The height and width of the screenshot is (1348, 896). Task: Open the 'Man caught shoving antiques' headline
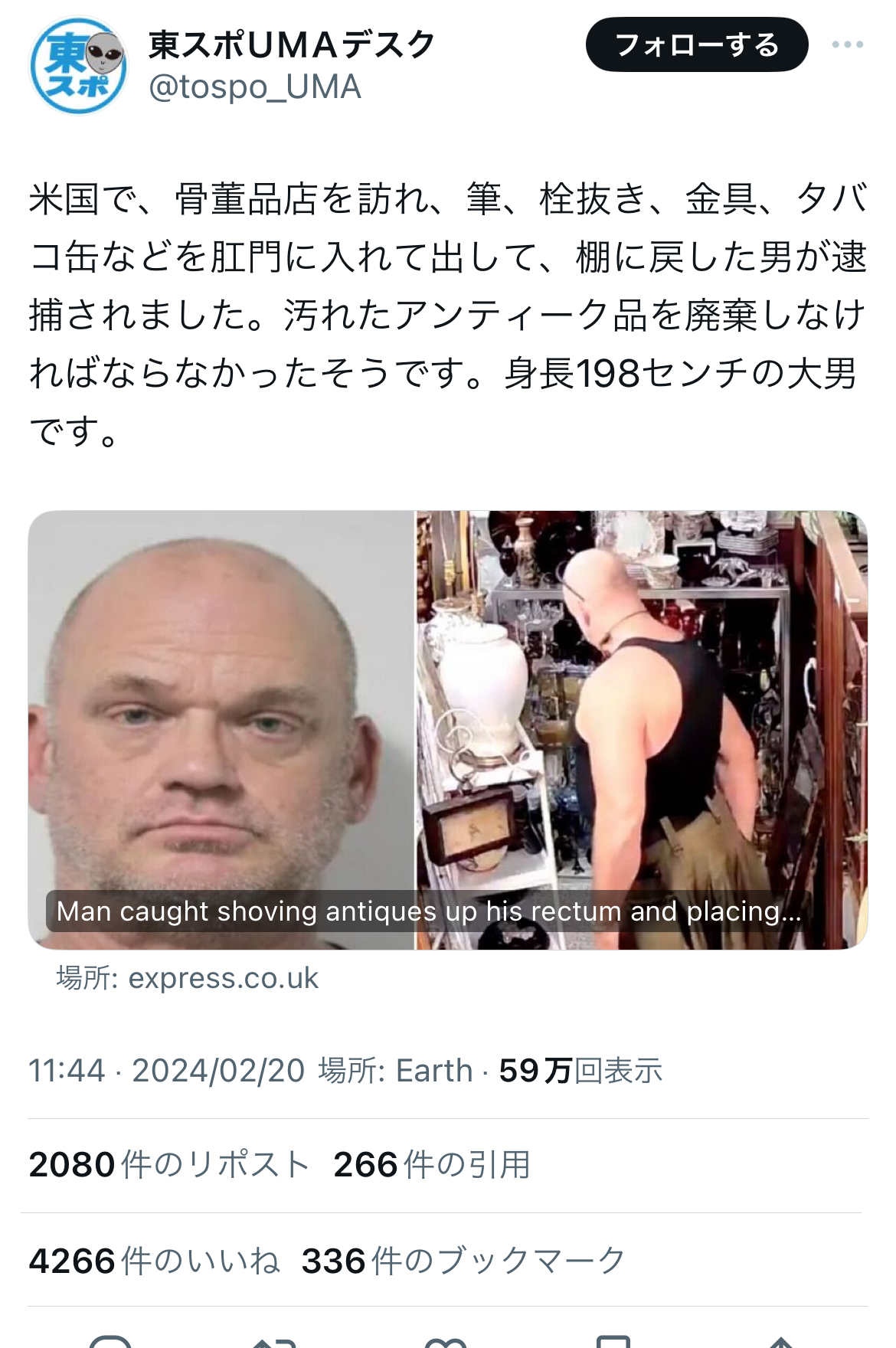(429, 911)
